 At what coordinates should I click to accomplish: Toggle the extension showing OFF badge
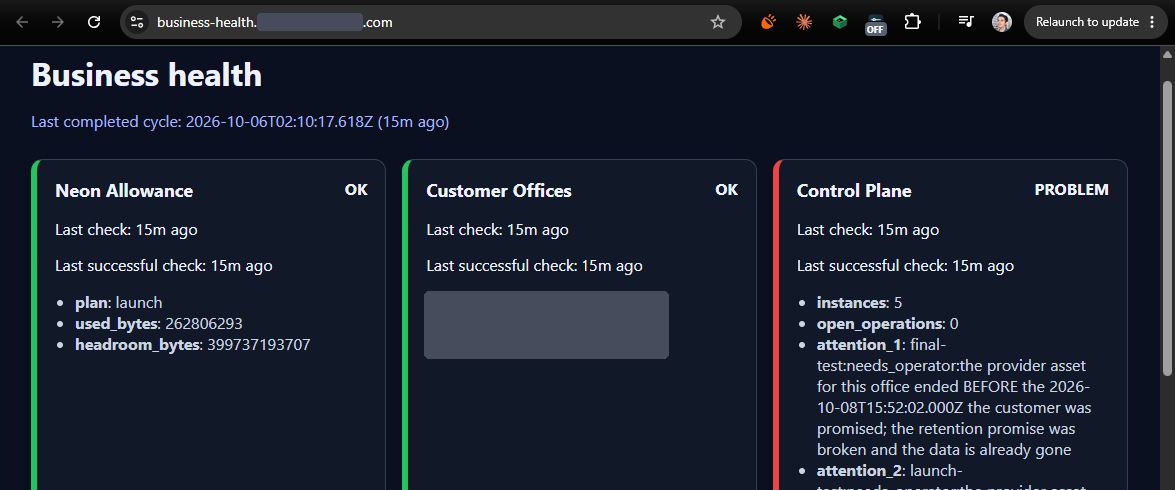click(x=876, y=25)
